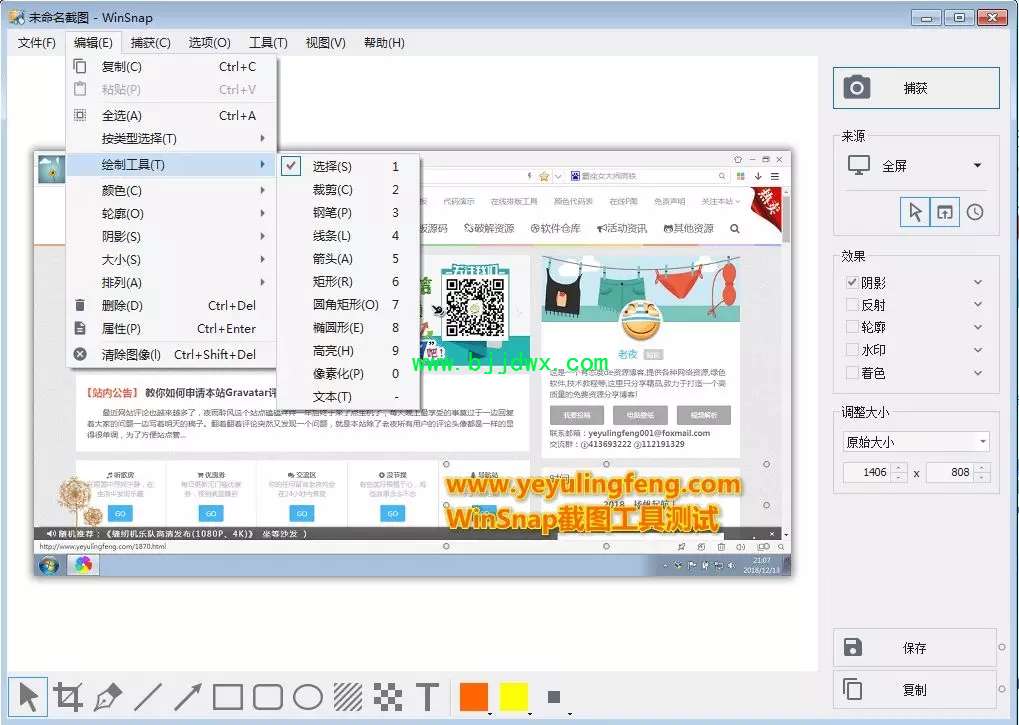Increase width using the stepper up arrow
Image resolution: width=1019 pixels, height=725 pixels.
point(899,467)
